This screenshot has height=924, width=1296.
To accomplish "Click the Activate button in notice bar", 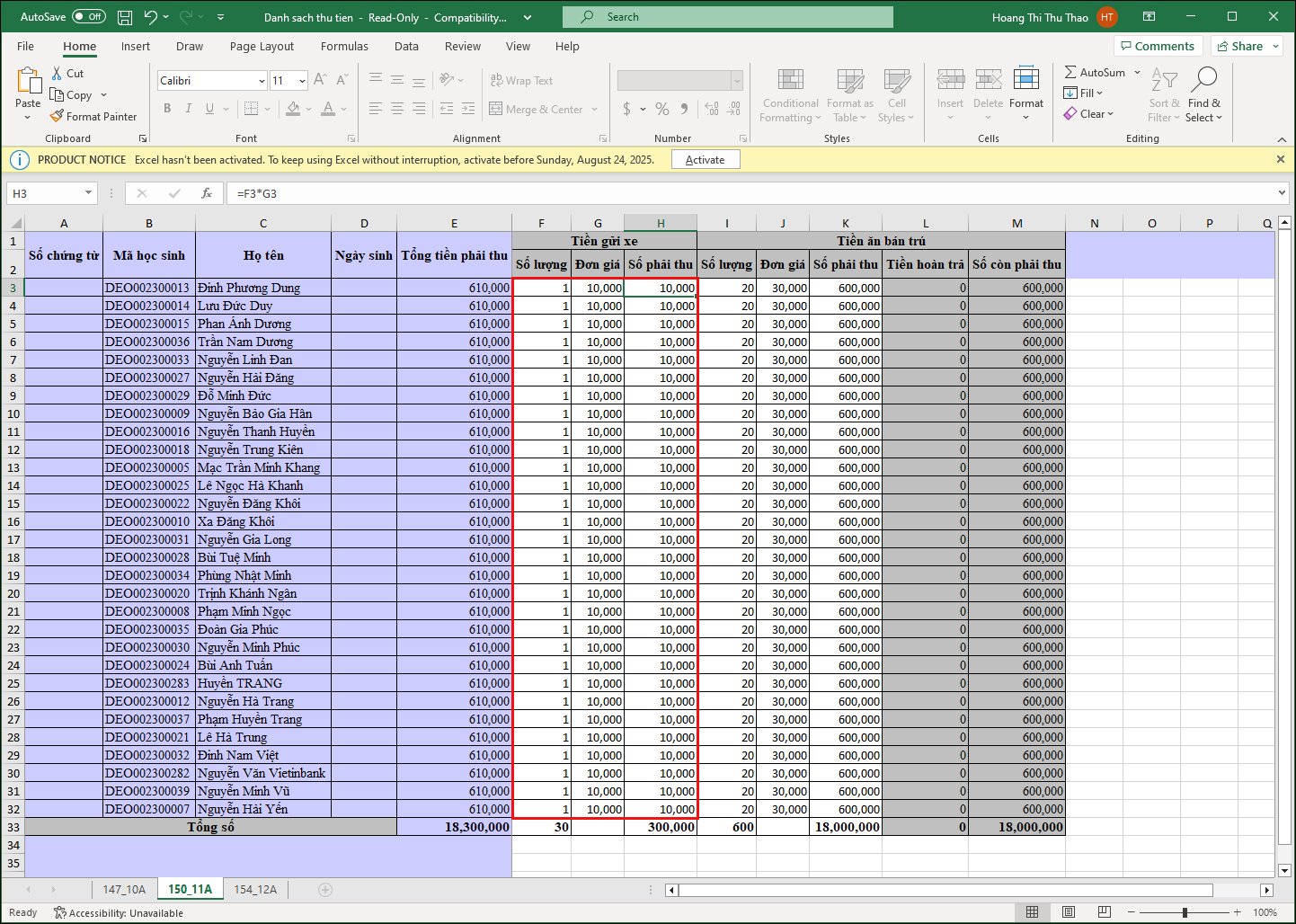I will [x=705, y=160].
